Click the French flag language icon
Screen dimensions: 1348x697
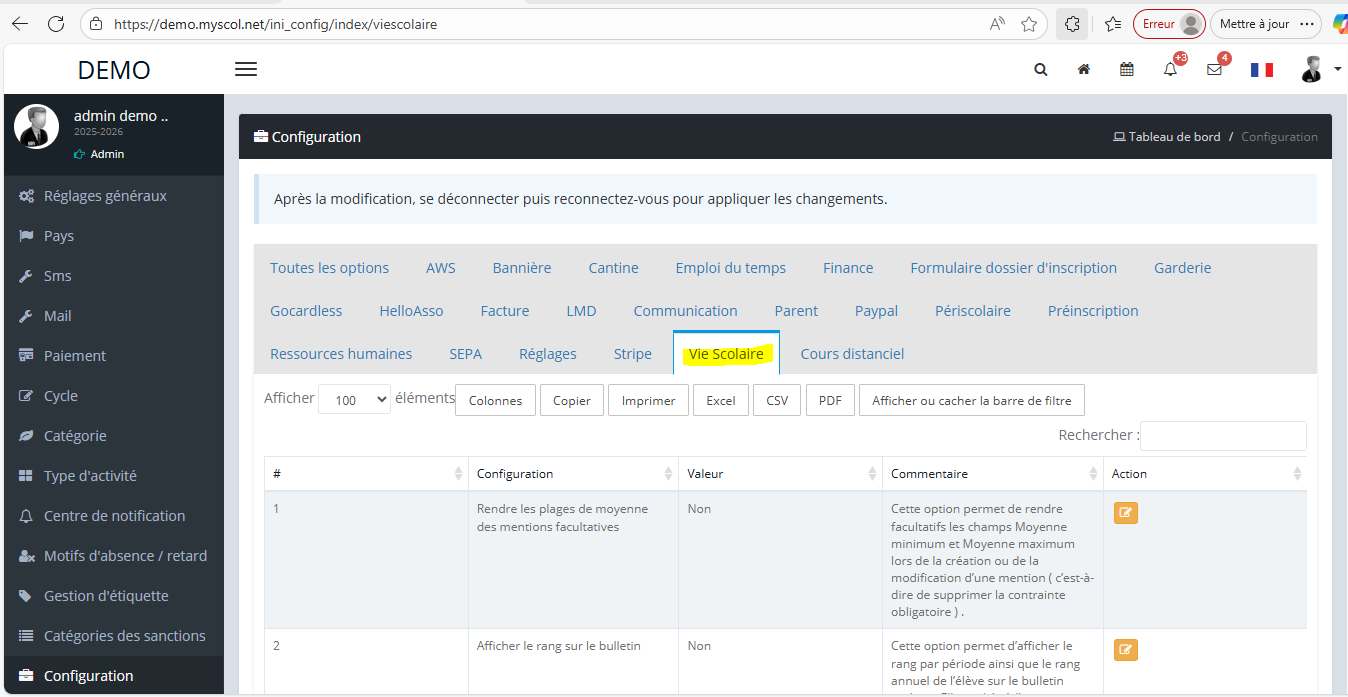tap(1262, 70)
